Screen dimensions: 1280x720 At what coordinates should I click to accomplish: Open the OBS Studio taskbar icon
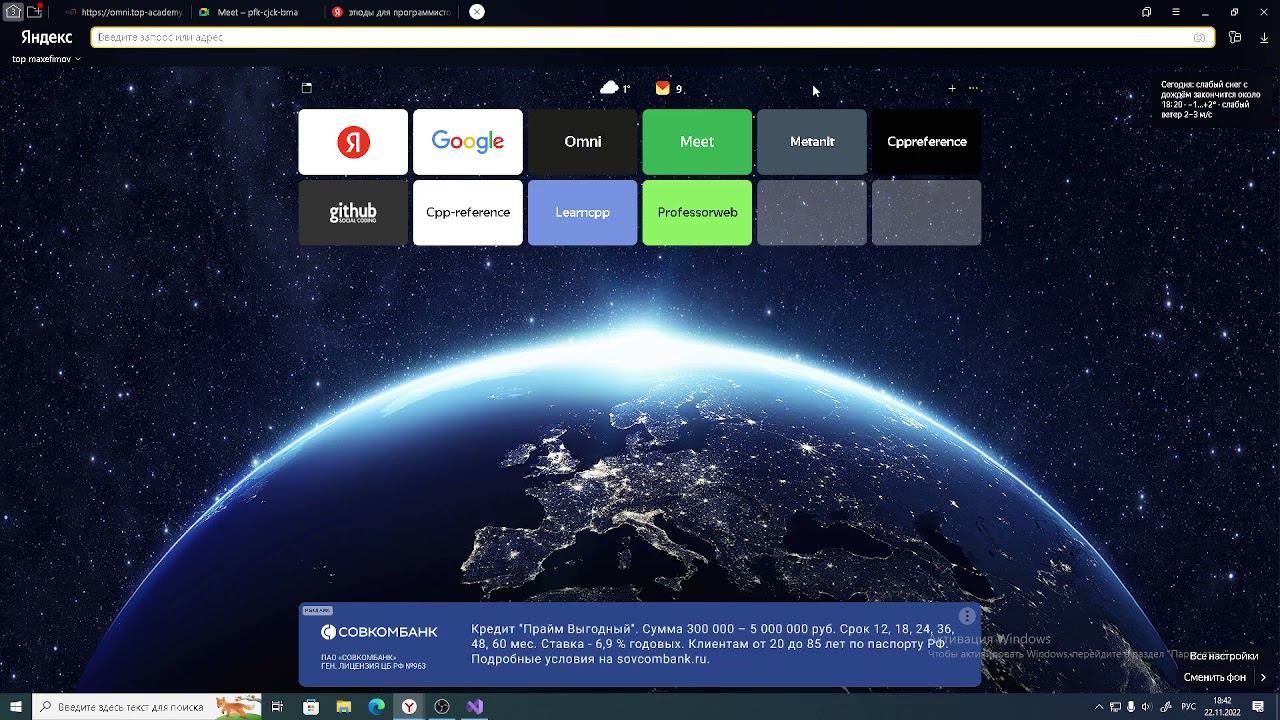[x=442, y=707]
